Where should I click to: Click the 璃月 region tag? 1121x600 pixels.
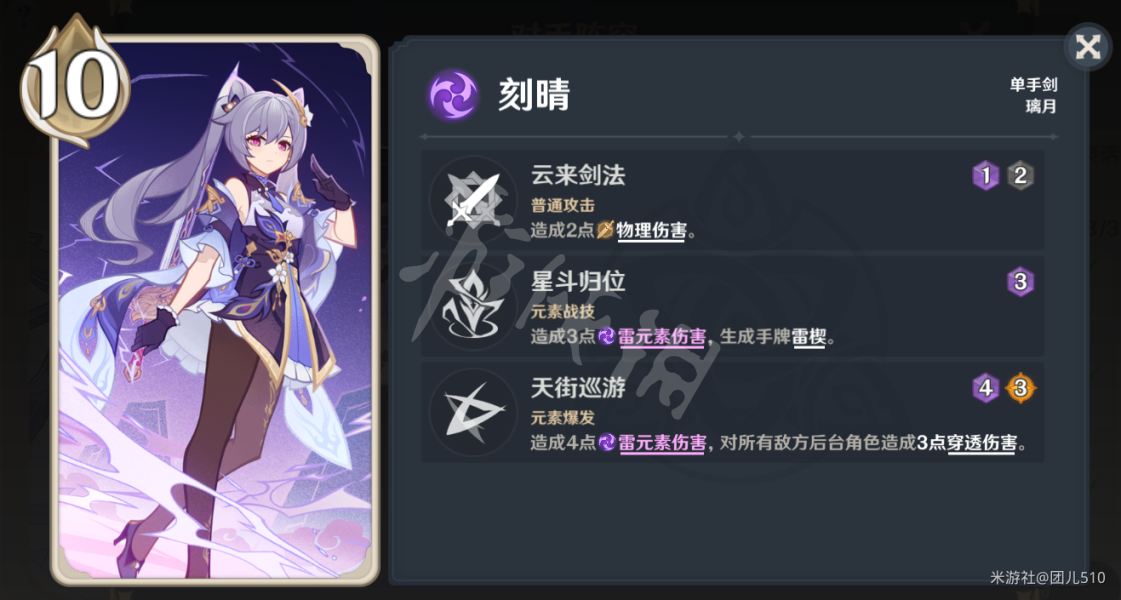pyautogui.click(x=1041, y=106)
